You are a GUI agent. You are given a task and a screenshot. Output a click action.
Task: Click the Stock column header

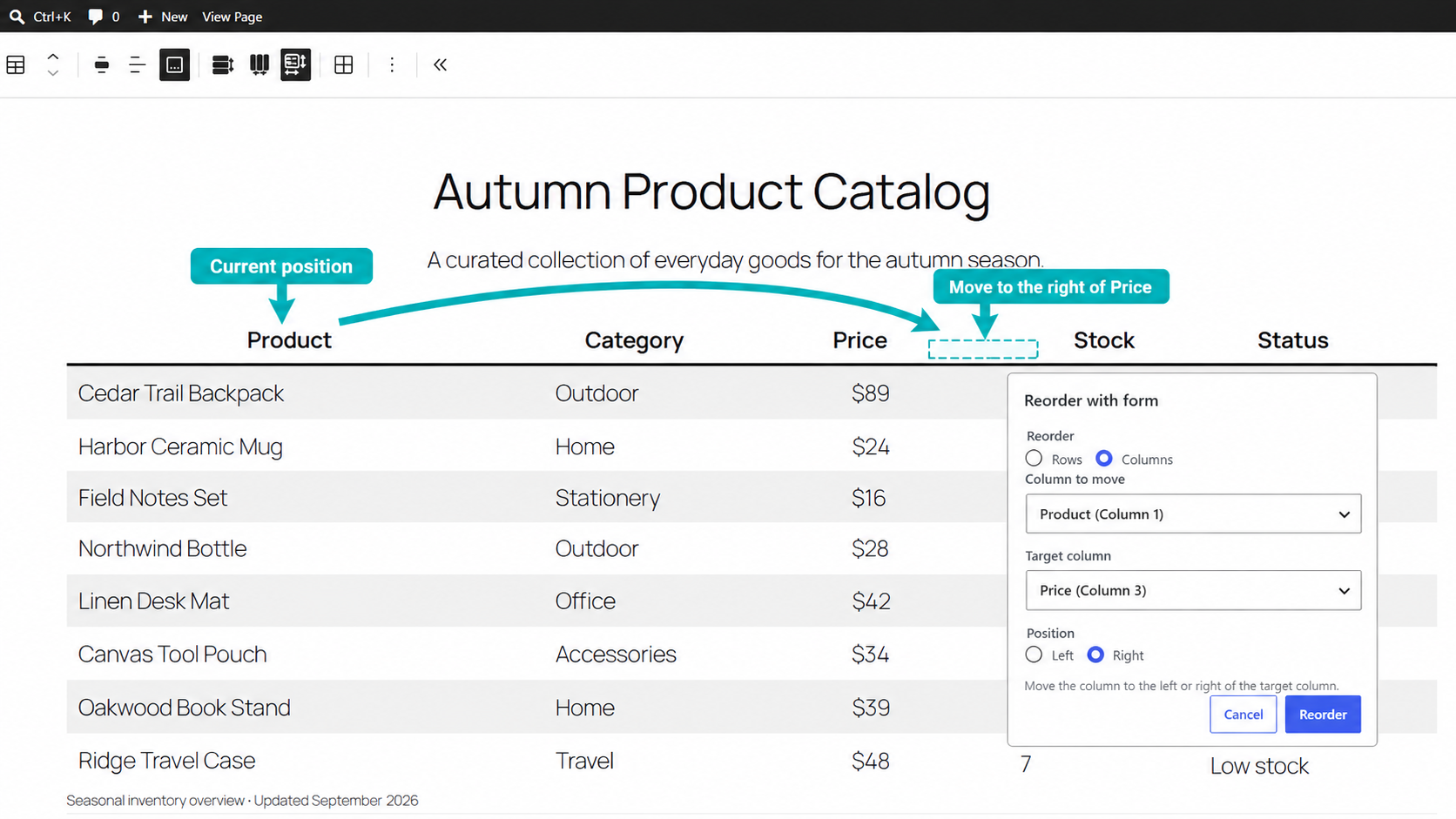click(1104, 340)
